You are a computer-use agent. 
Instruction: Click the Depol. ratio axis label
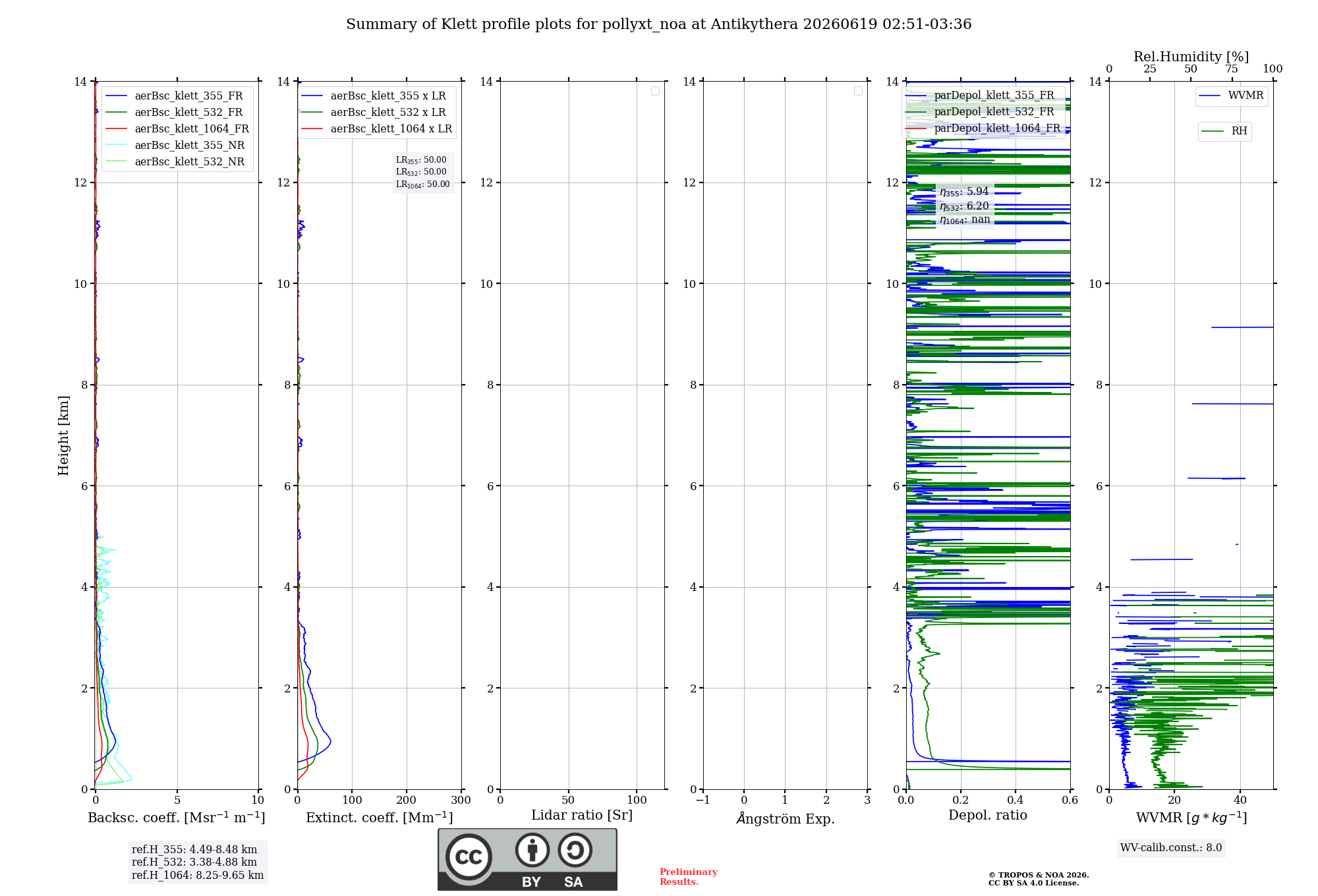[x=988, y=816]
